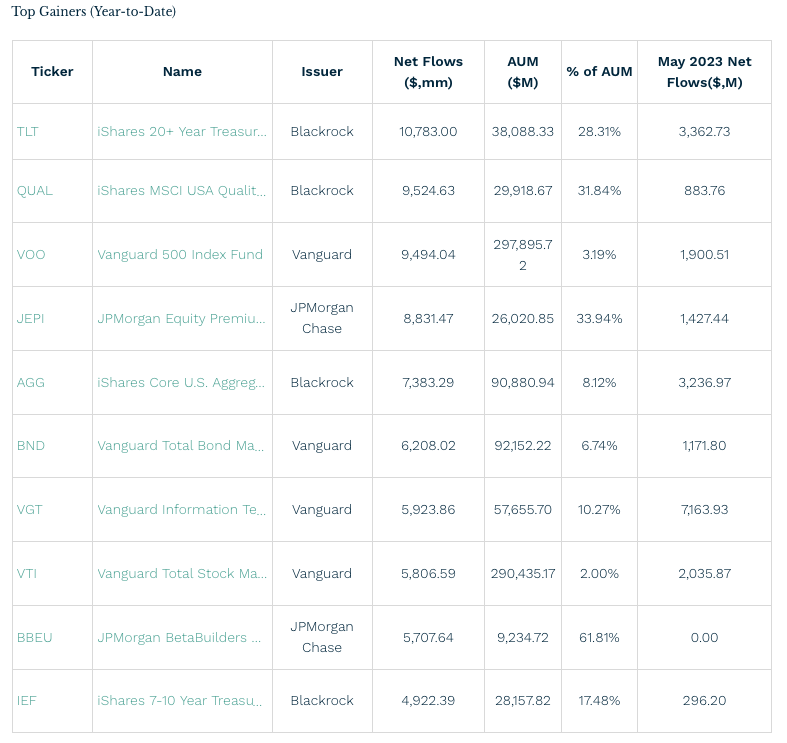Select the net flows value 5,806.59
This screenshot has width=787, height=743.
(428, 573)
